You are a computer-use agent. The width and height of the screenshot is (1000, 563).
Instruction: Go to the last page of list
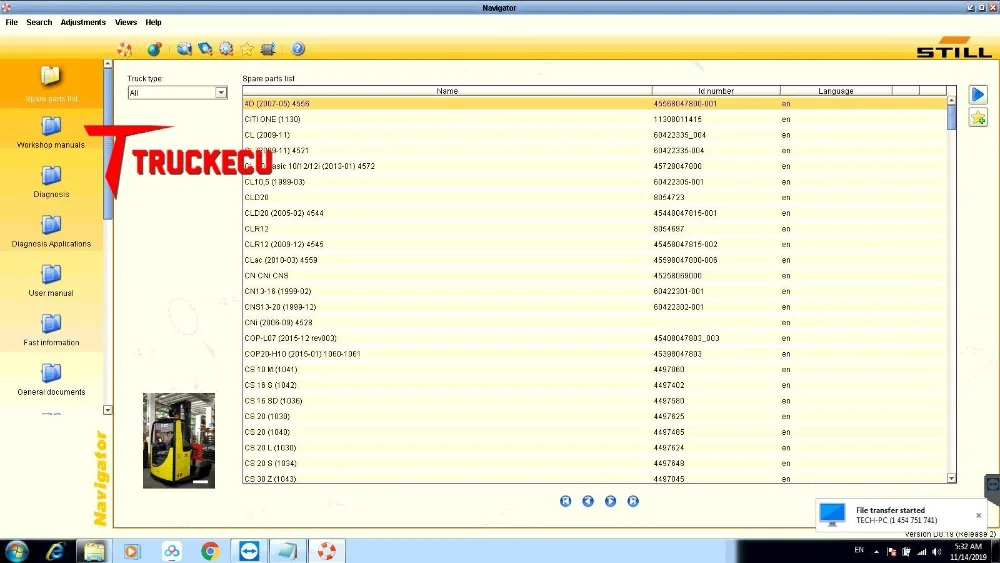[x=633, y=501]
